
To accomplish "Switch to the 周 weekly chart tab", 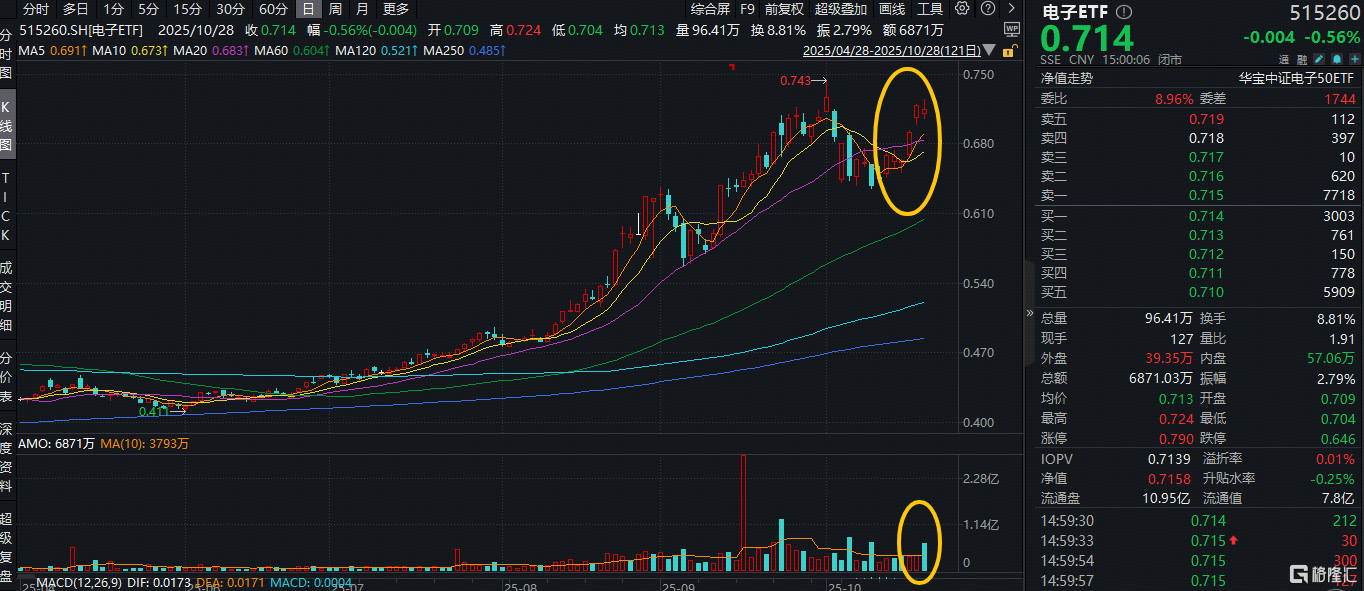I will pos(335,9).
